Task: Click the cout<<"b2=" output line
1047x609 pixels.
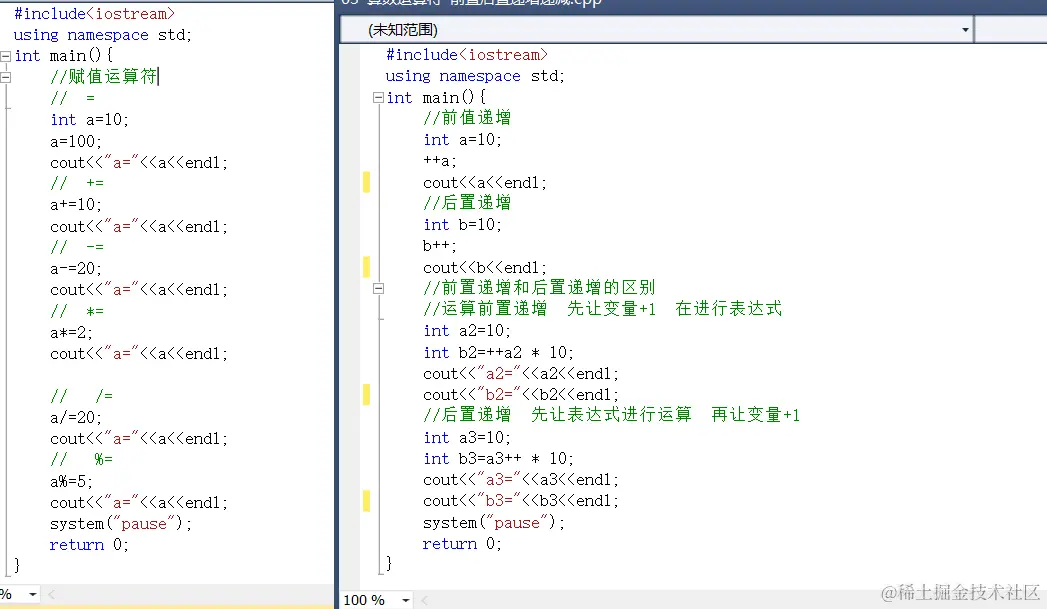Action: [521, 395]
